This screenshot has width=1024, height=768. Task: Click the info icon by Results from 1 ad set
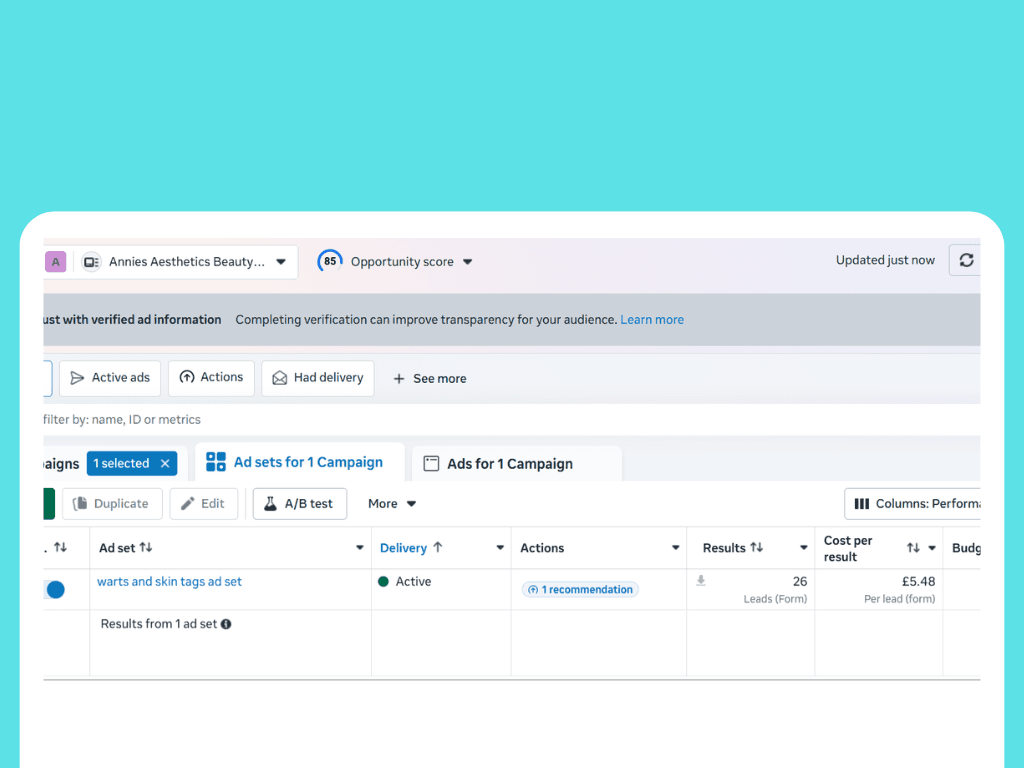226,624
